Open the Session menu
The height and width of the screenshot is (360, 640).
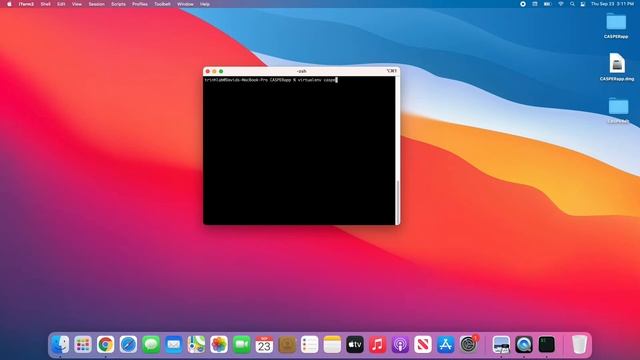(97, 4)
